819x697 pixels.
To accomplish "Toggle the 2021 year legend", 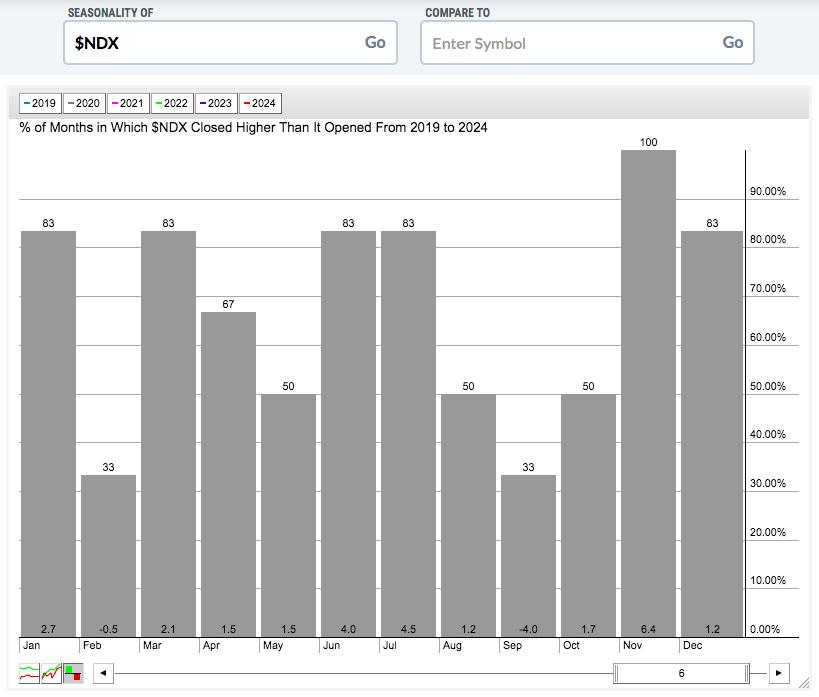I will click(128, 103).
